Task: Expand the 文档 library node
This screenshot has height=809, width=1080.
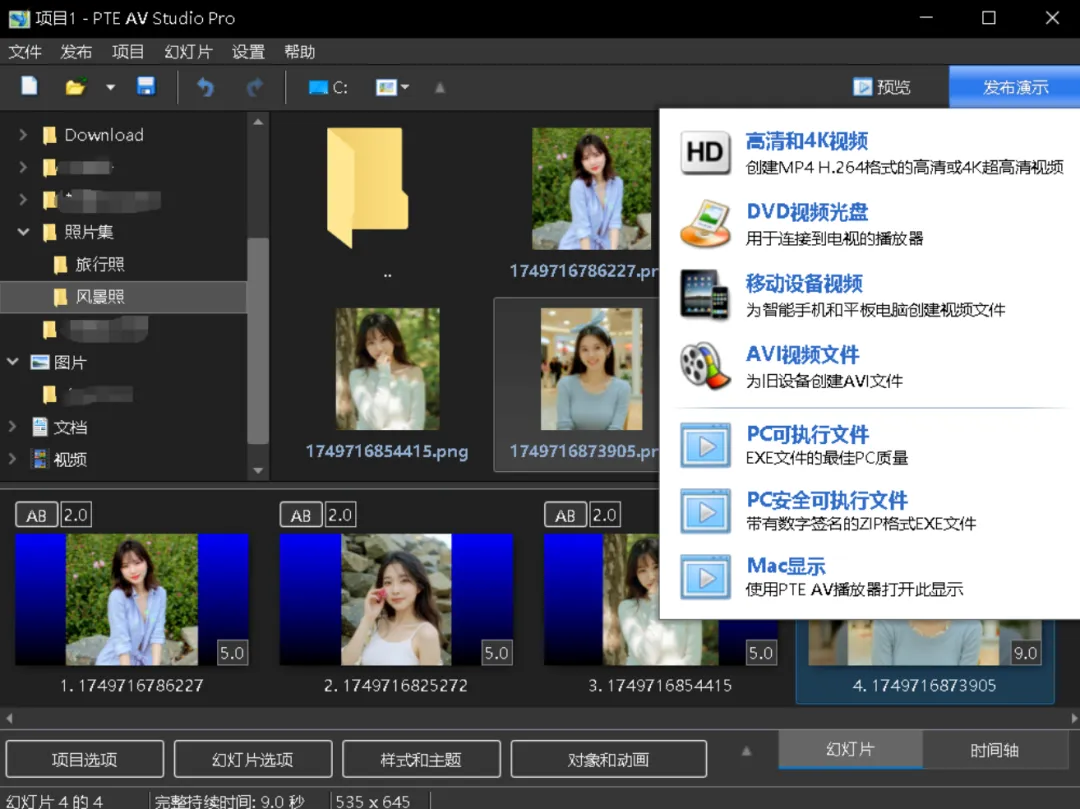Action: (x=12, y=426)
